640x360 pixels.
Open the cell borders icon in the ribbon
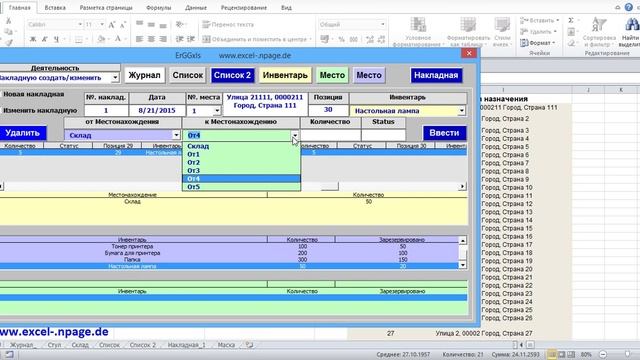click(79, 39)
